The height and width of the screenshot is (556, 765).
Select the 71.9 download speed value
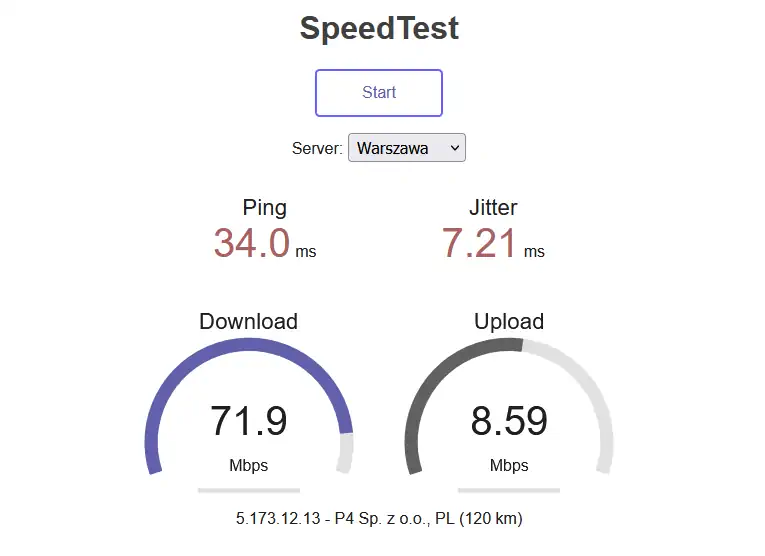click(248, 421)
